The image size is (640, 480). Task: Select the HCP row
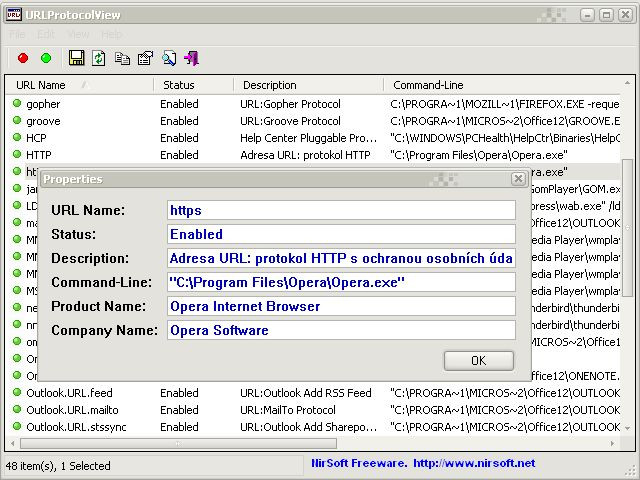coord(313,138)
